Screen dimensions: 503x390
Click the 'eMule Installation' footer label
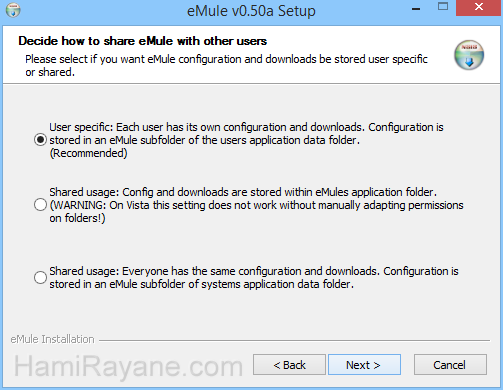(52, 339)
